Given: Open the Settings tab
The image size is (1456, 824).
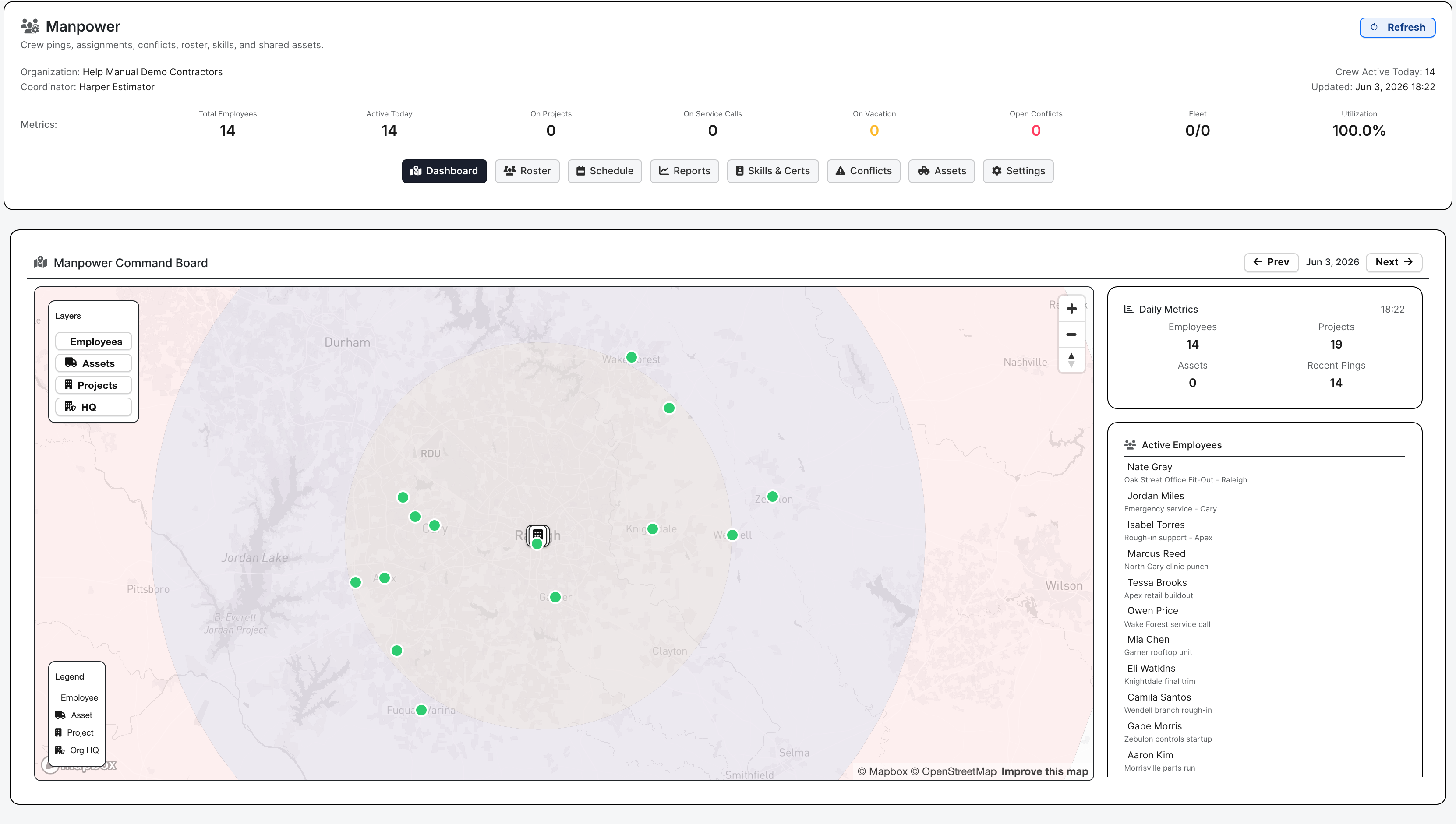Looking at the screenshot, I should point(1018,171).
